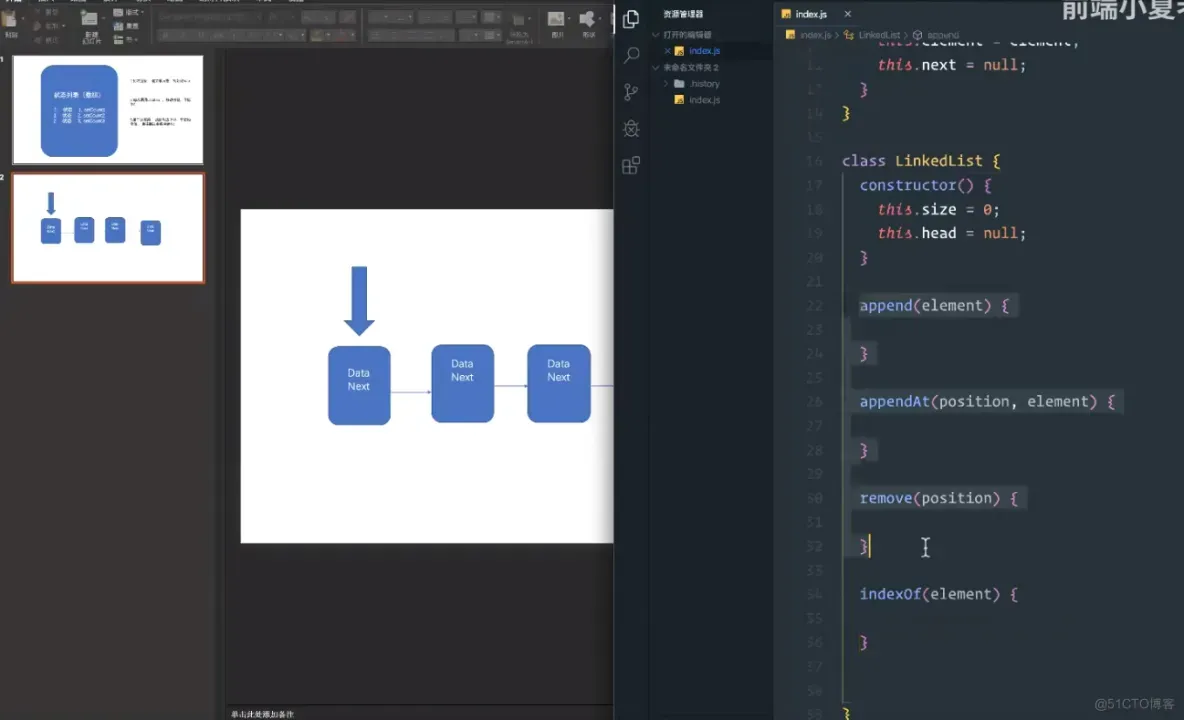Select slide 1 thumbnail

108,110
